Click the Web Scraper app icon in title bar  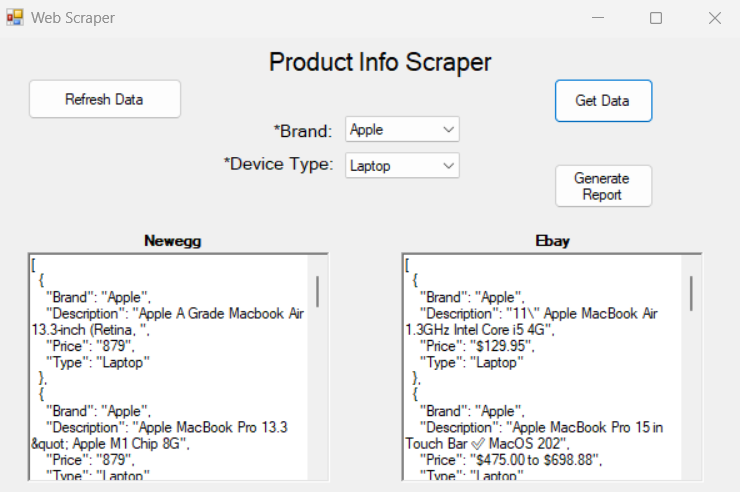[15, 17]
